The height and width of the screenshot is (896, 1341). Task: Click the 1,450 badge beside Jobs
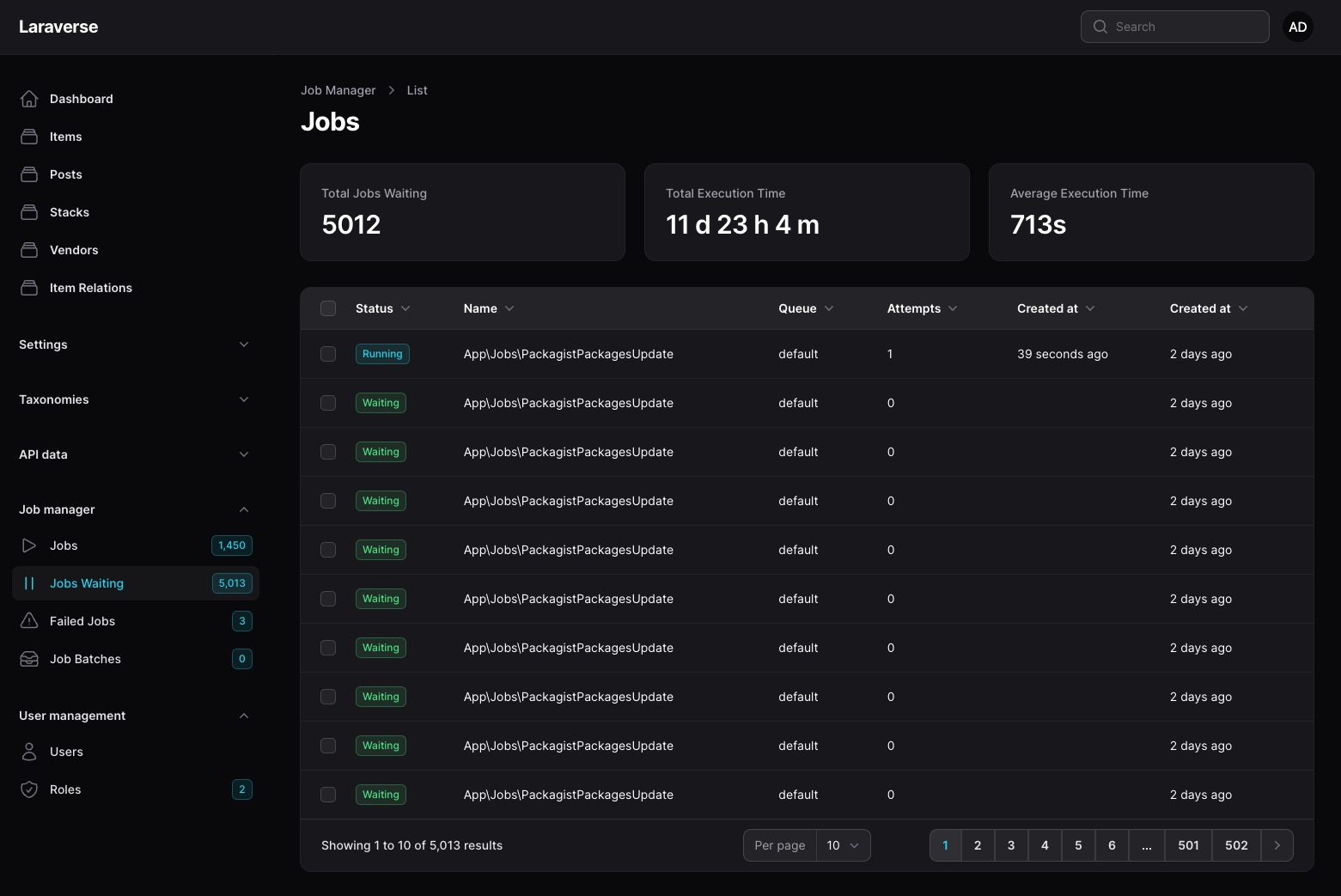[232, 546]
